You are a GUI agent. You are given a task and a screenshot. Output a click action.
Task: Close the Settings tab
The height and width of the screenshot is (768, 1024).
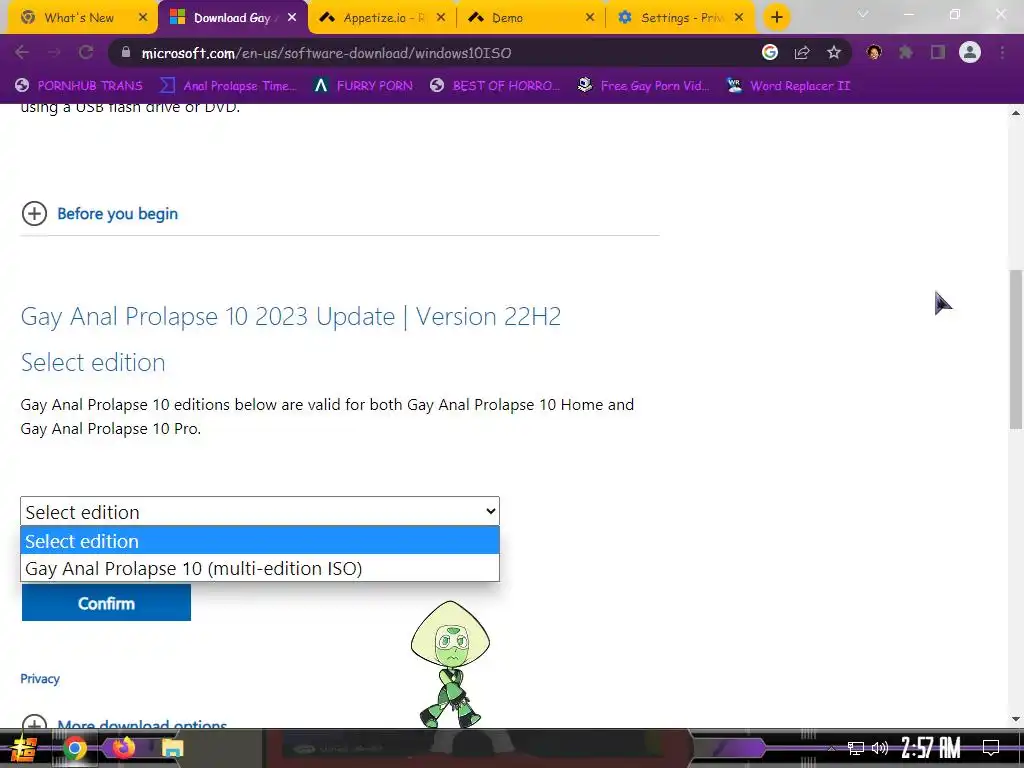coord(739,18)
